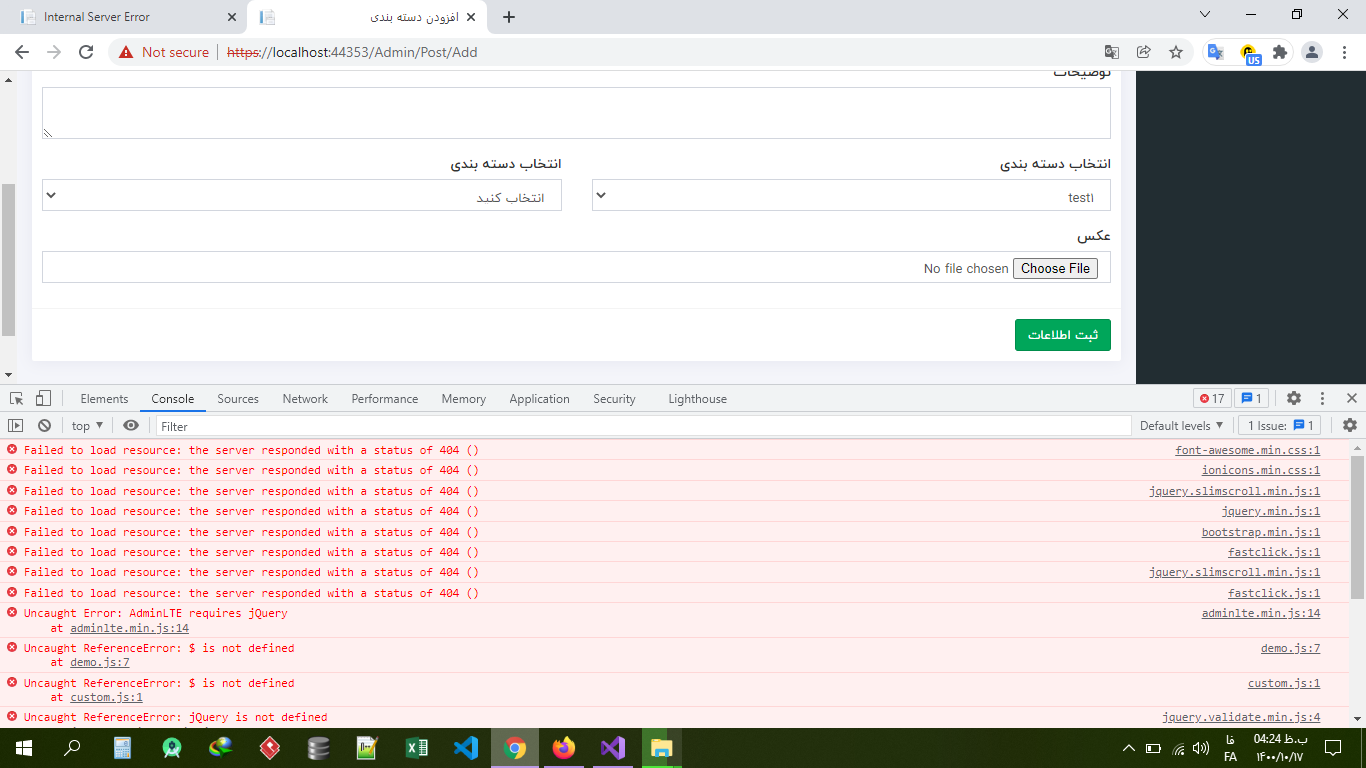The image size is (1366, 768).
Task: Switch to Firefox on the taskbar
Action: pos(564,748)
